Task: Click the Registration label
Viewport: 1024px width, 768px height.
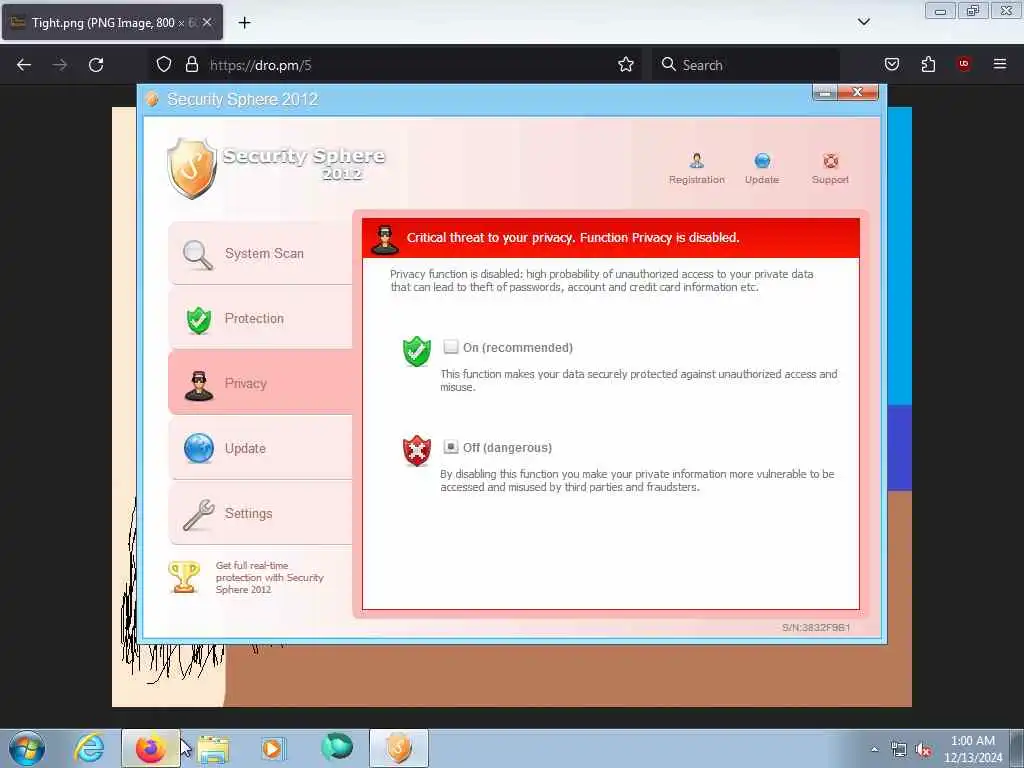Action: tap(696, 180)
